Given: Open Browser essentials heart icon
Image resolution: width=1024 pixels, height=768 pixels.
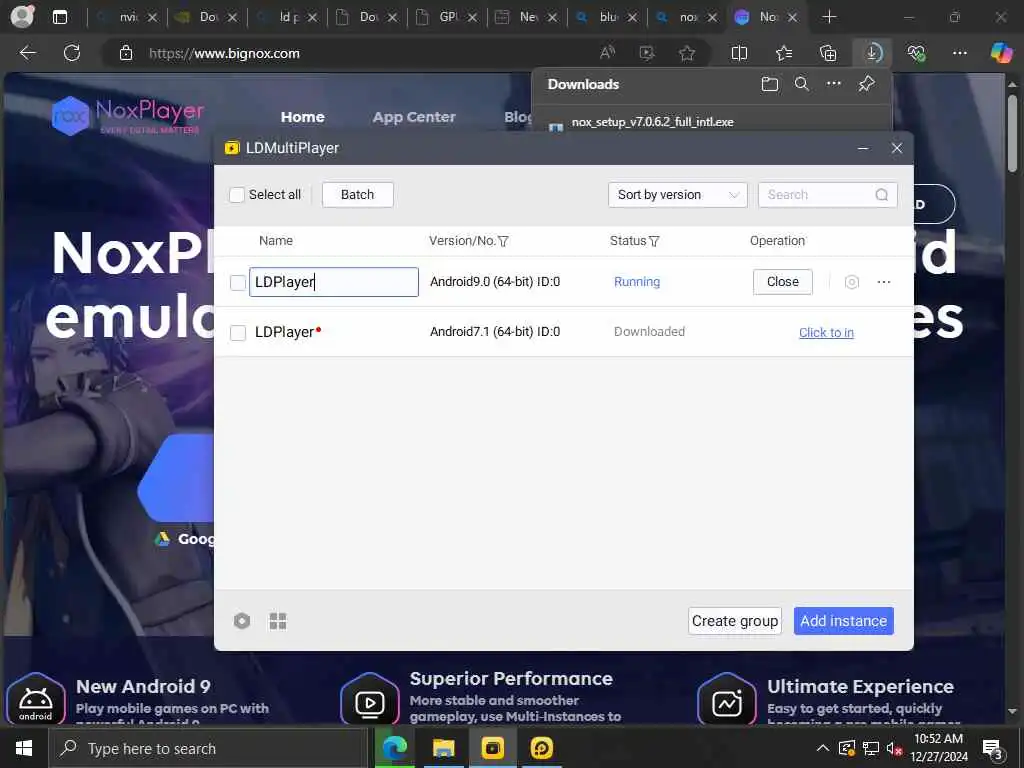Looking at the screenshot, I should (x=916, y=53).
